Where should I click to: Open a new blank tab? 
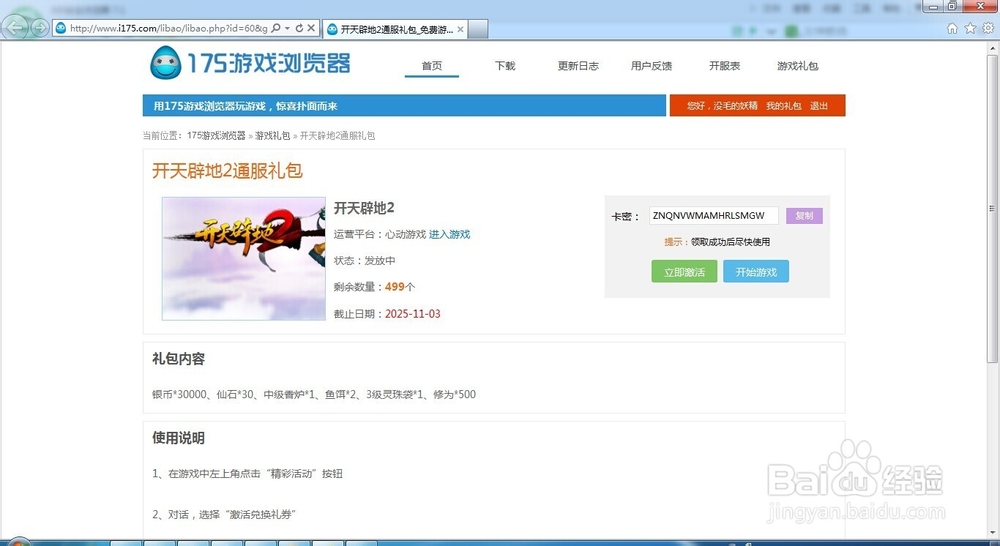478,29
